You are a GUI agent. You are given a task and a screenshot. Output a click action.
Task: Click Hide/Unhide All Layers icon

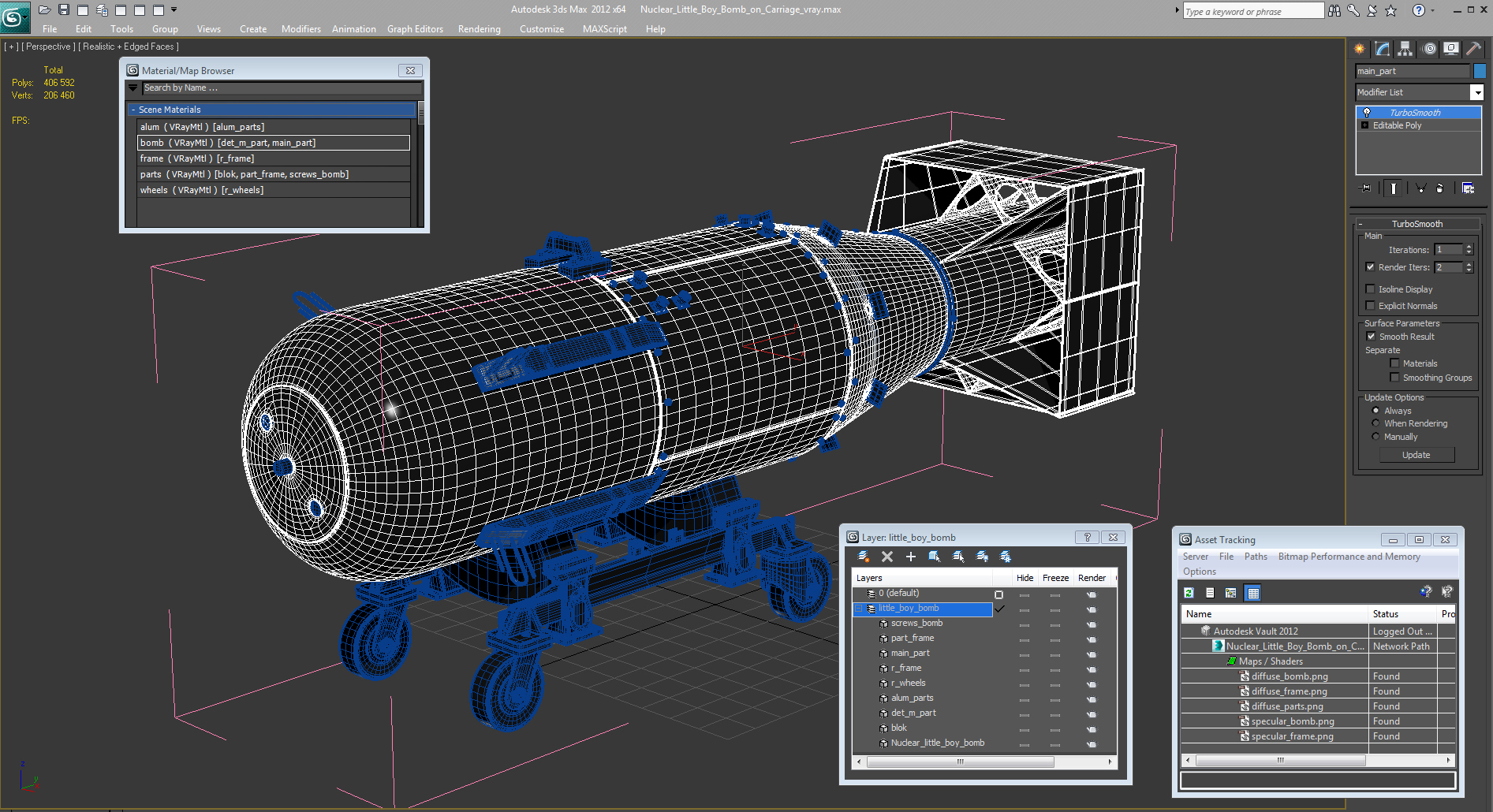tap(982, 557)
